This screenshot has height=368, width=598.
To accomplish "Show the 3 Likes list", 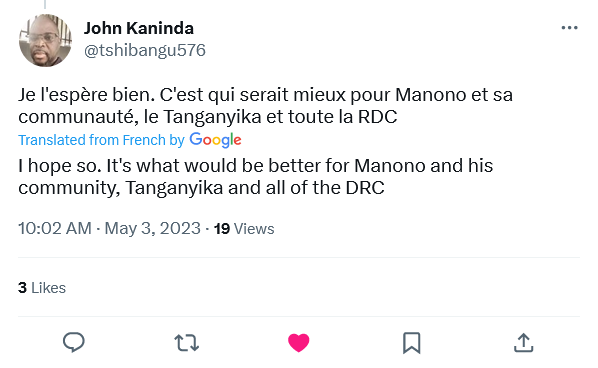I will coord(42,288).
